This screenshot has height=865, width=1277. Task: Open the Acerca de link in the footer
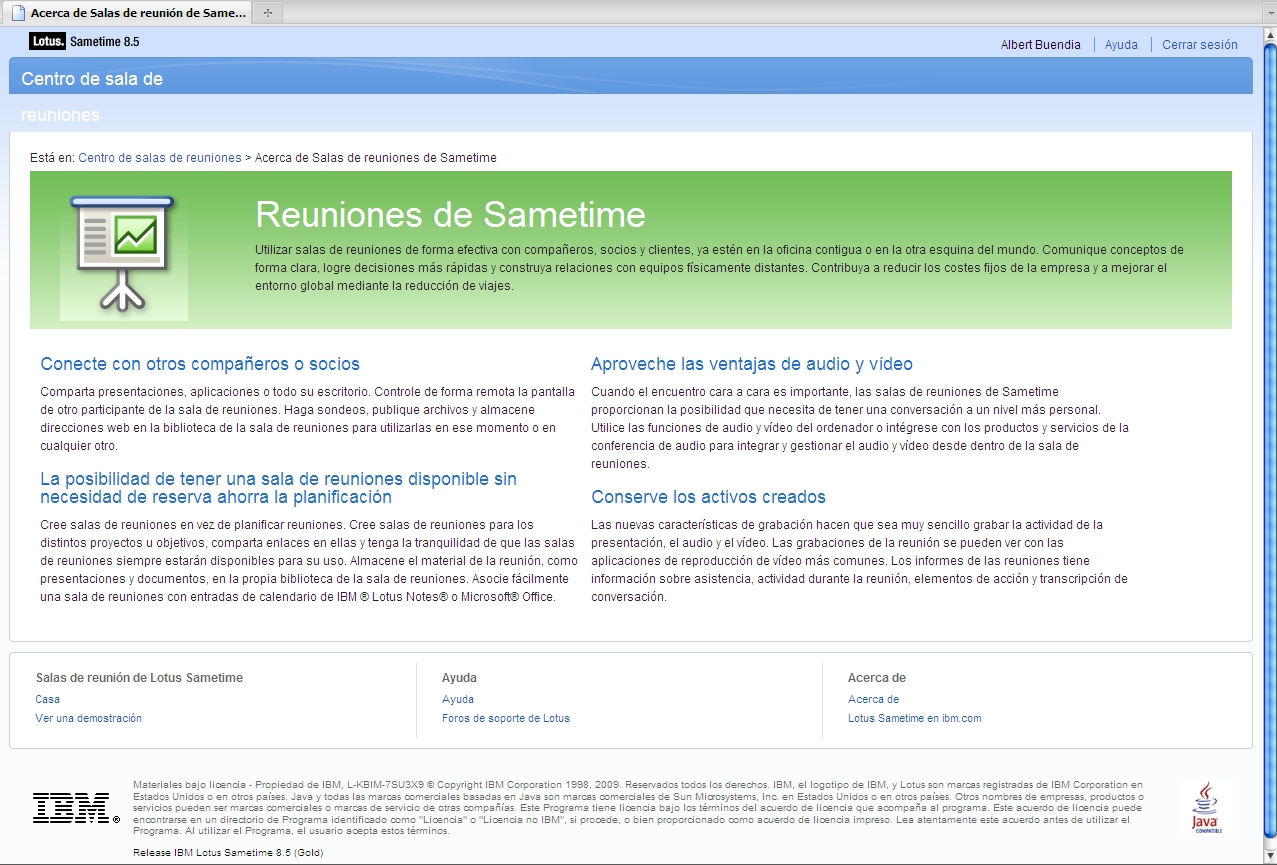coord(874,700)
